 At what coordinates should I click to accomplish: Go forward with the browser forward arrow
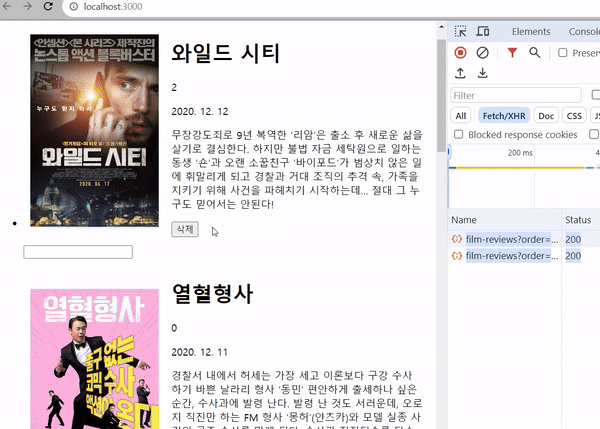tap(27, 6)
